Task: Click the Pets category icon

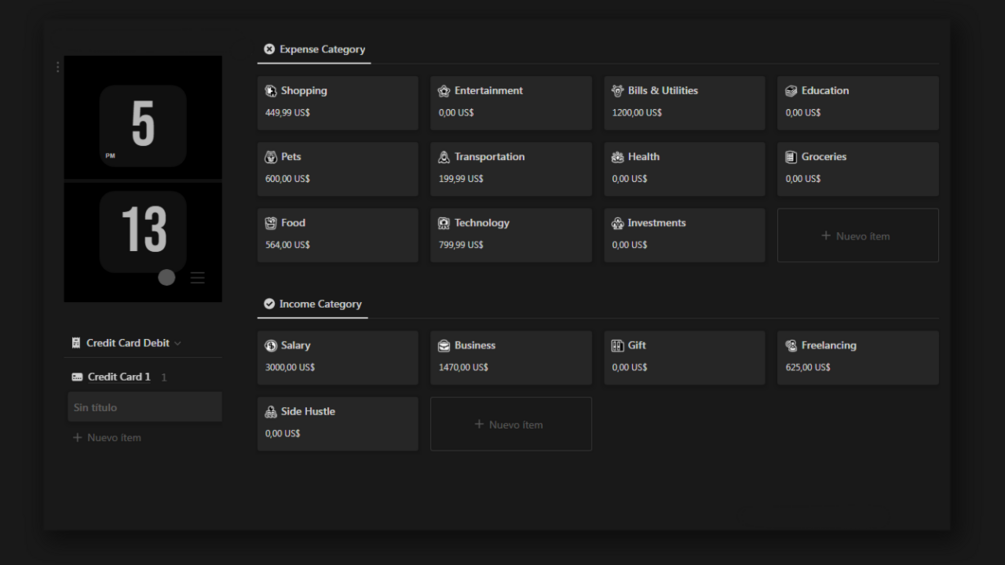Action: 271,157
